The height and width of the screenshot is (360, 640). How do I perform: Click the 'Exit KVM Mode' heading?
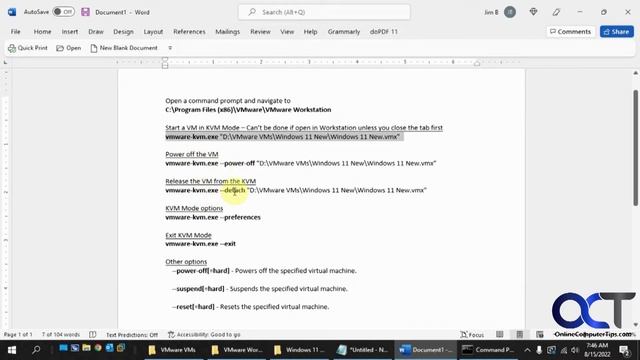[x=189, y=235]
